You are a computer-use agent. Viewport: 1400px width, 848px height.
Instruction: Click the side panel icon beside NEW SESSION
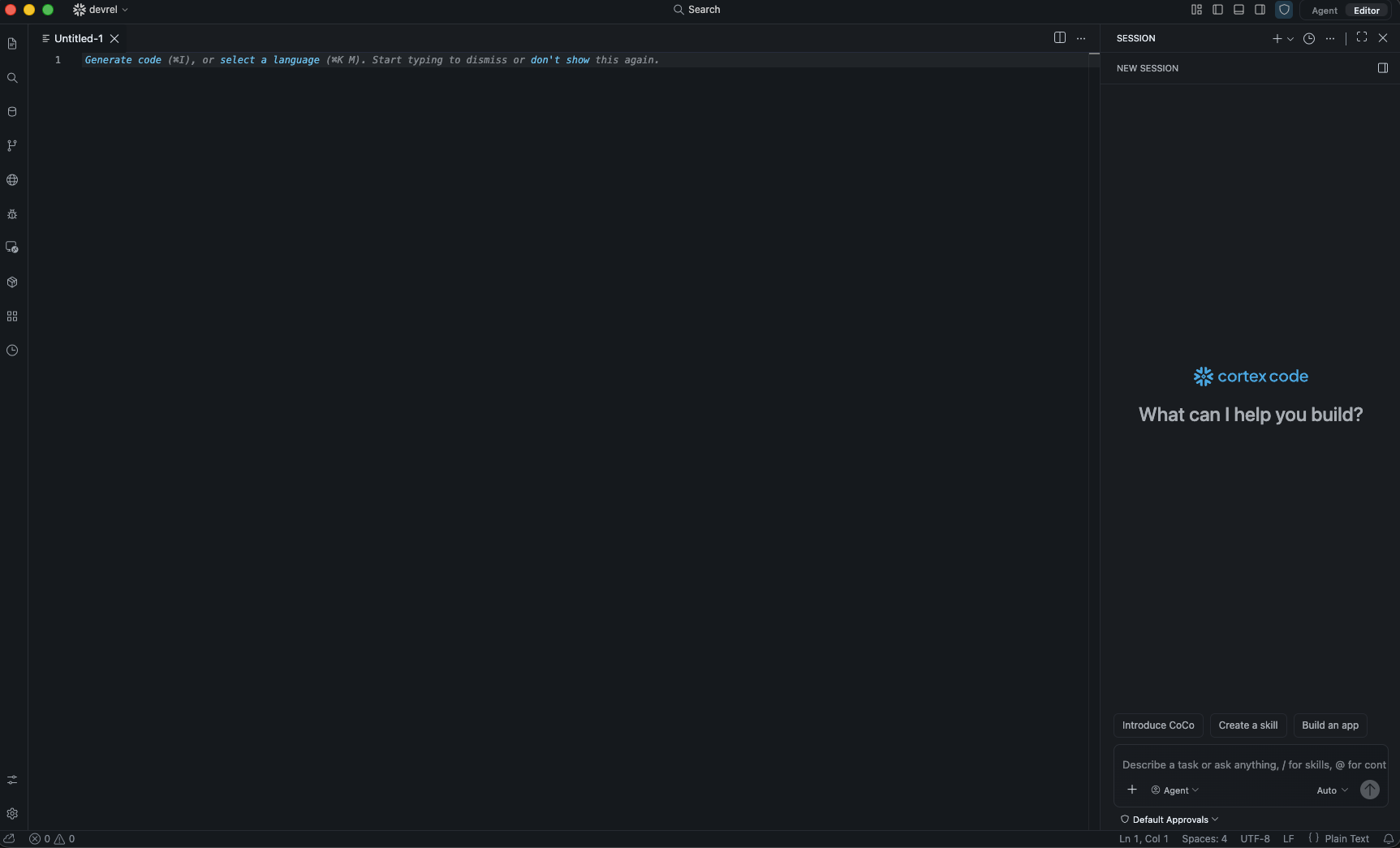coord(1383,68)
